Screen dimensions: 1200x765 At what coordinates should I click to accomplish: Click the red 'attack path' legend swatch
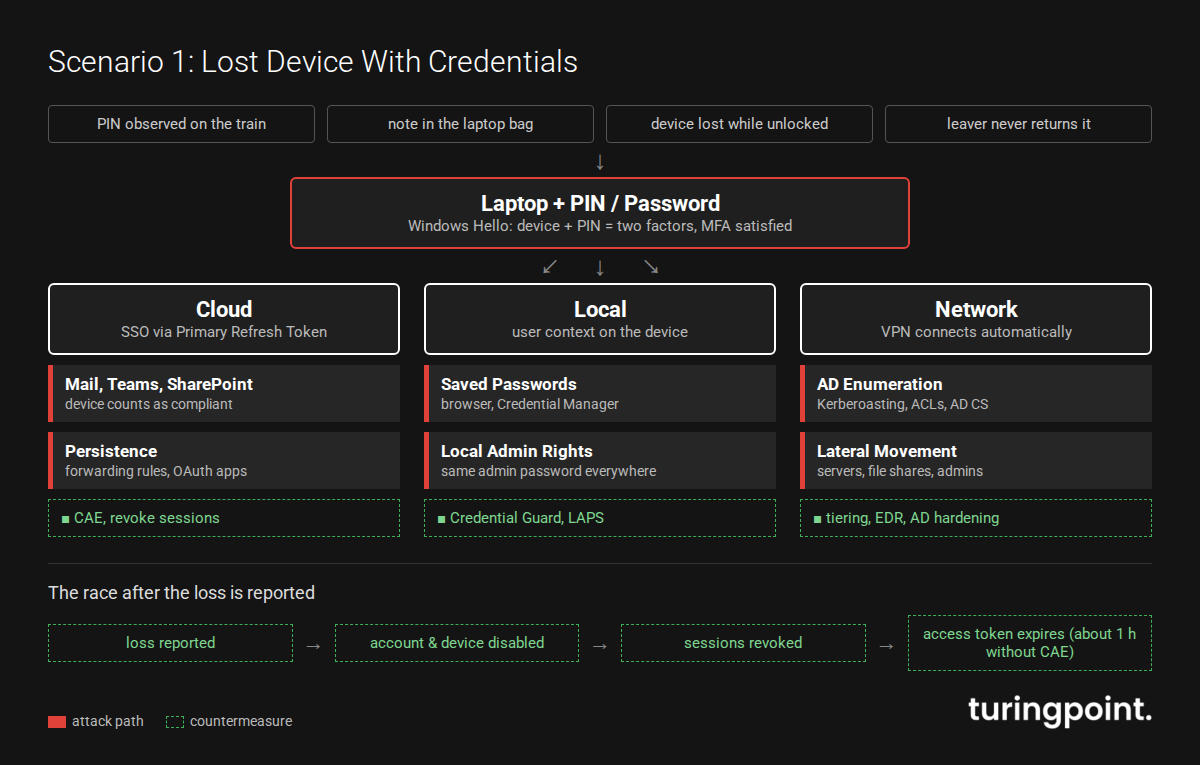click(x=57, y=722)
